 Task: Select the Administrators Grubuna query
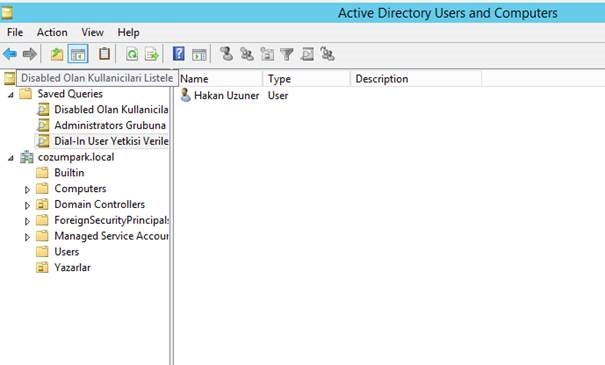(110, 125)
